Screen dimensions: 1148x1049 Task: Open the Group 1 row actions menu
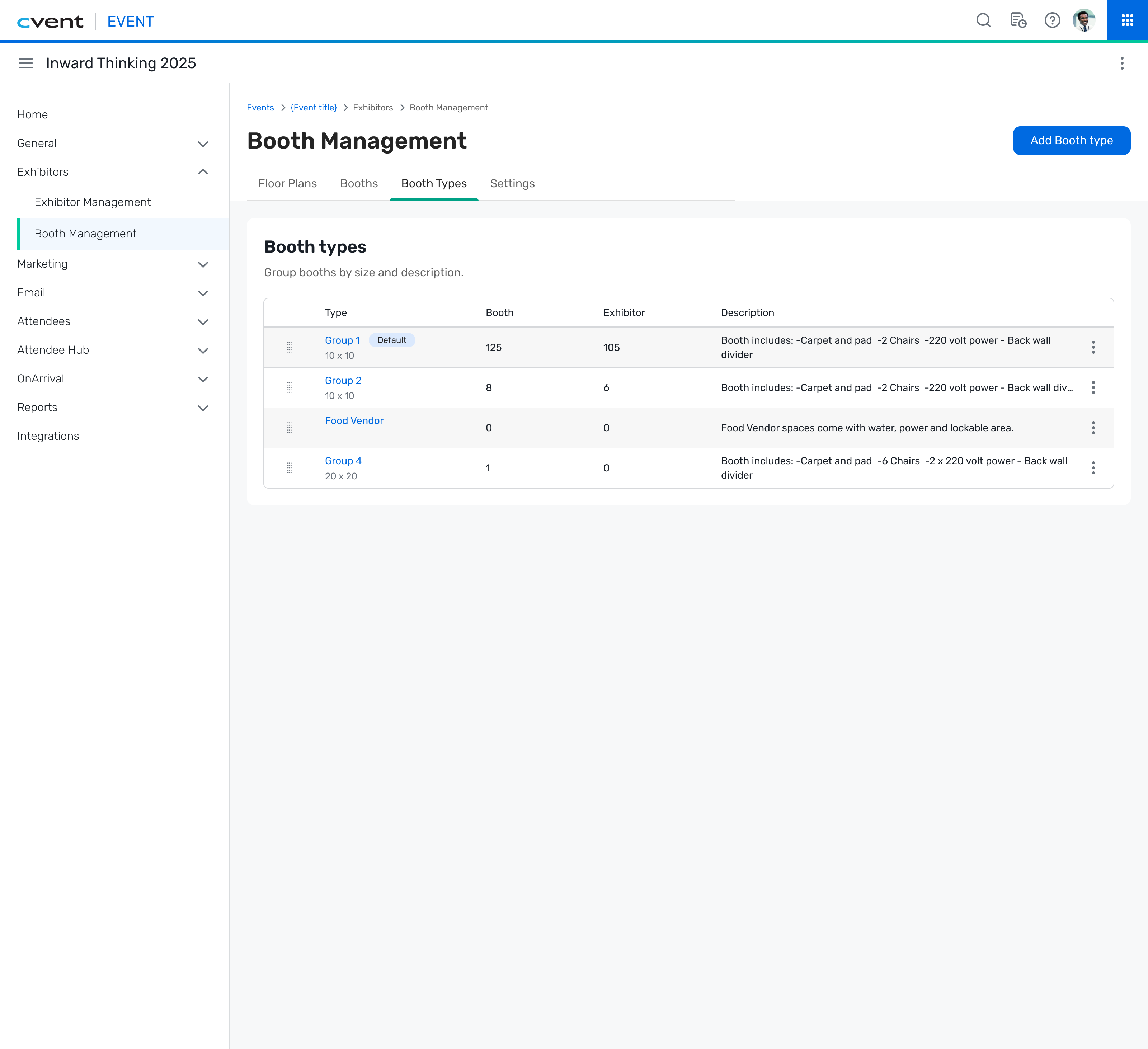click(1093, 347)
